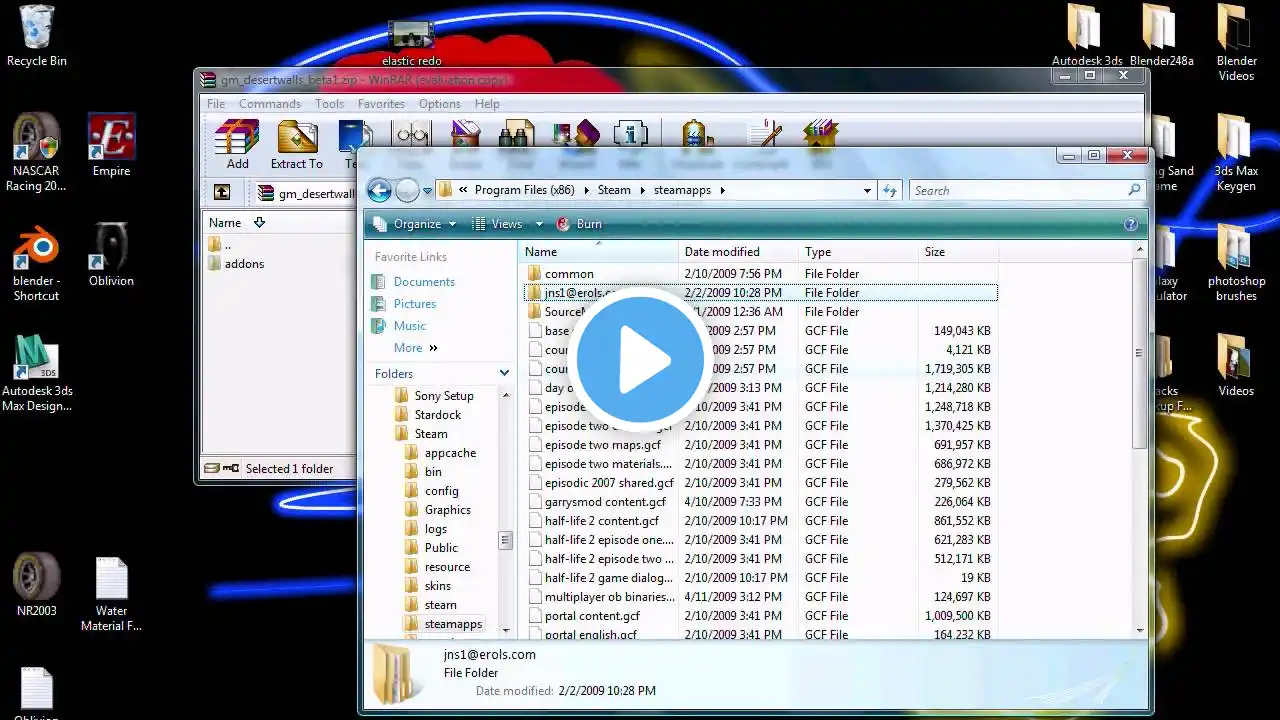This screenshot has height=720, width=1280.
Task: Click the Explorer Back navigation button
Action: pyautogui.click(x=379, y=190)
